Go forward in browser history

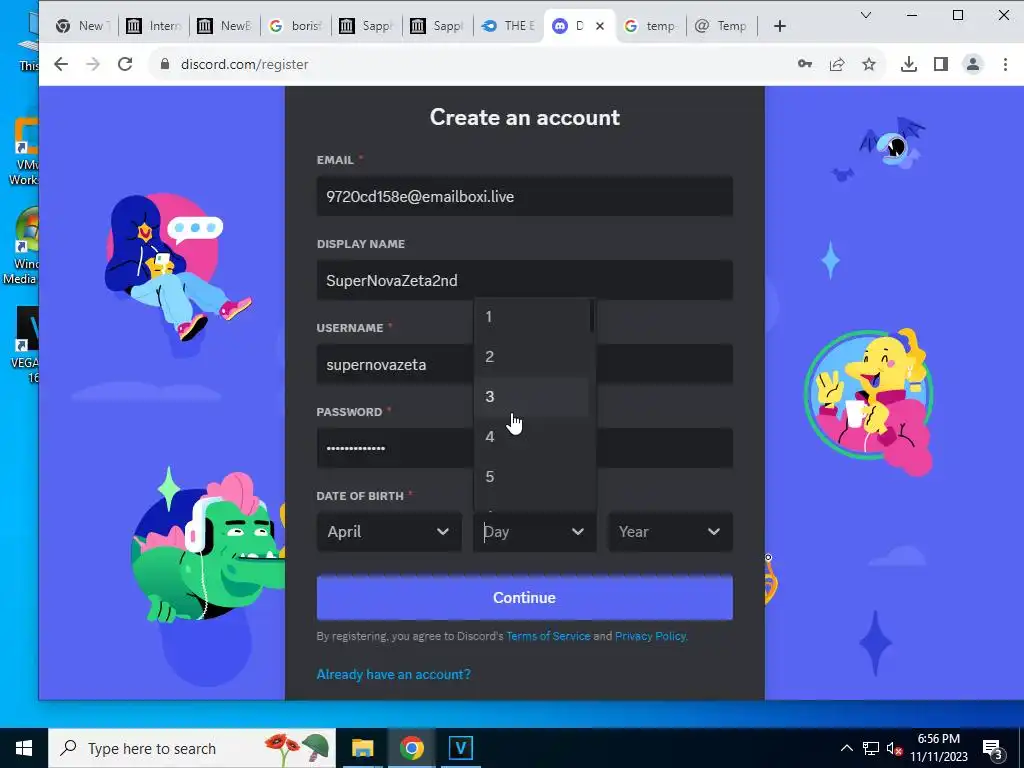93,64
